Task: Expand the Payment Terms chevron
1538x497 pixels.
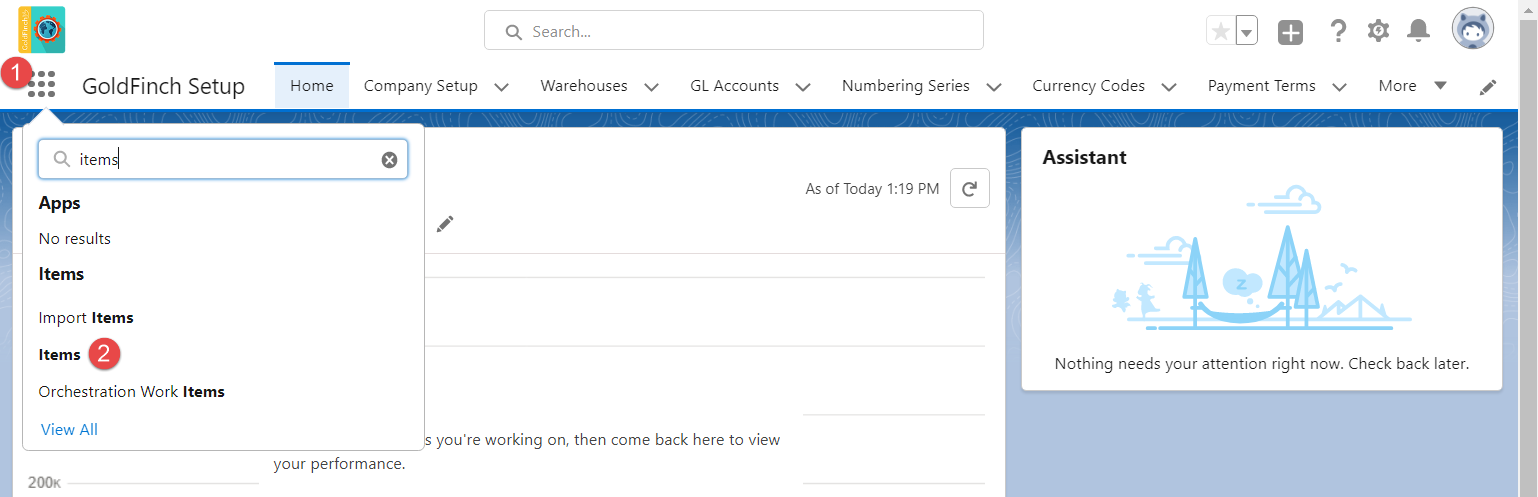Action: point(1340,87)
